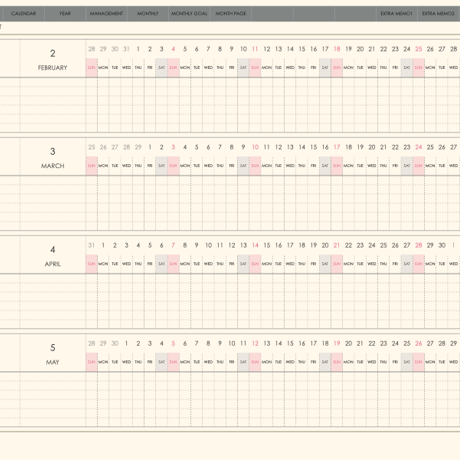This screenshot has width=460, height=460.
Task: Open the CALENDAR tab
Action: [23, 14]
